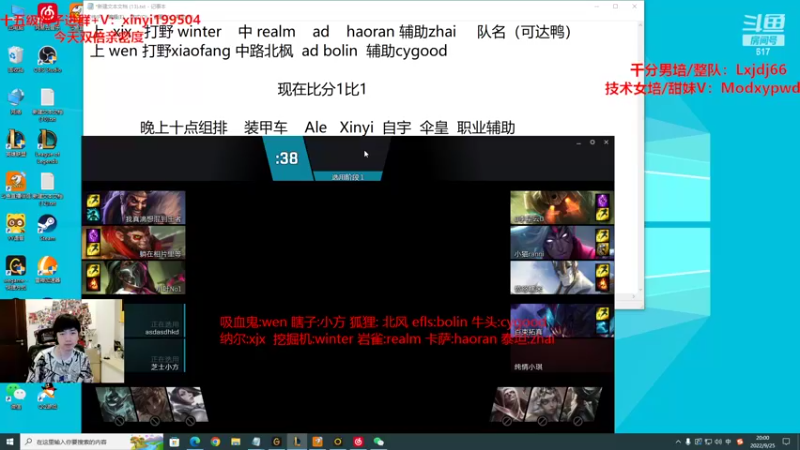Click the second banned champion on left side

[x=151, y=405]
